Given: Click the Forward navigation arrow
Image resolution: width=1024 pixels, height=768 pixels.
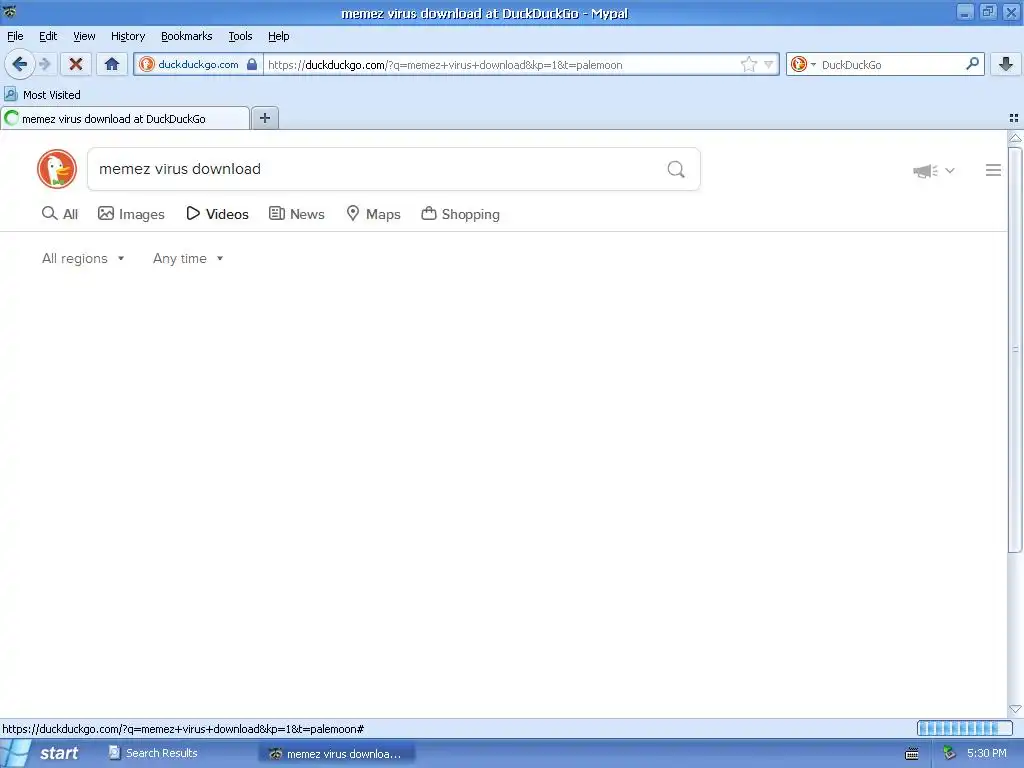Looking at the screenshot, I should click(45, 64).
